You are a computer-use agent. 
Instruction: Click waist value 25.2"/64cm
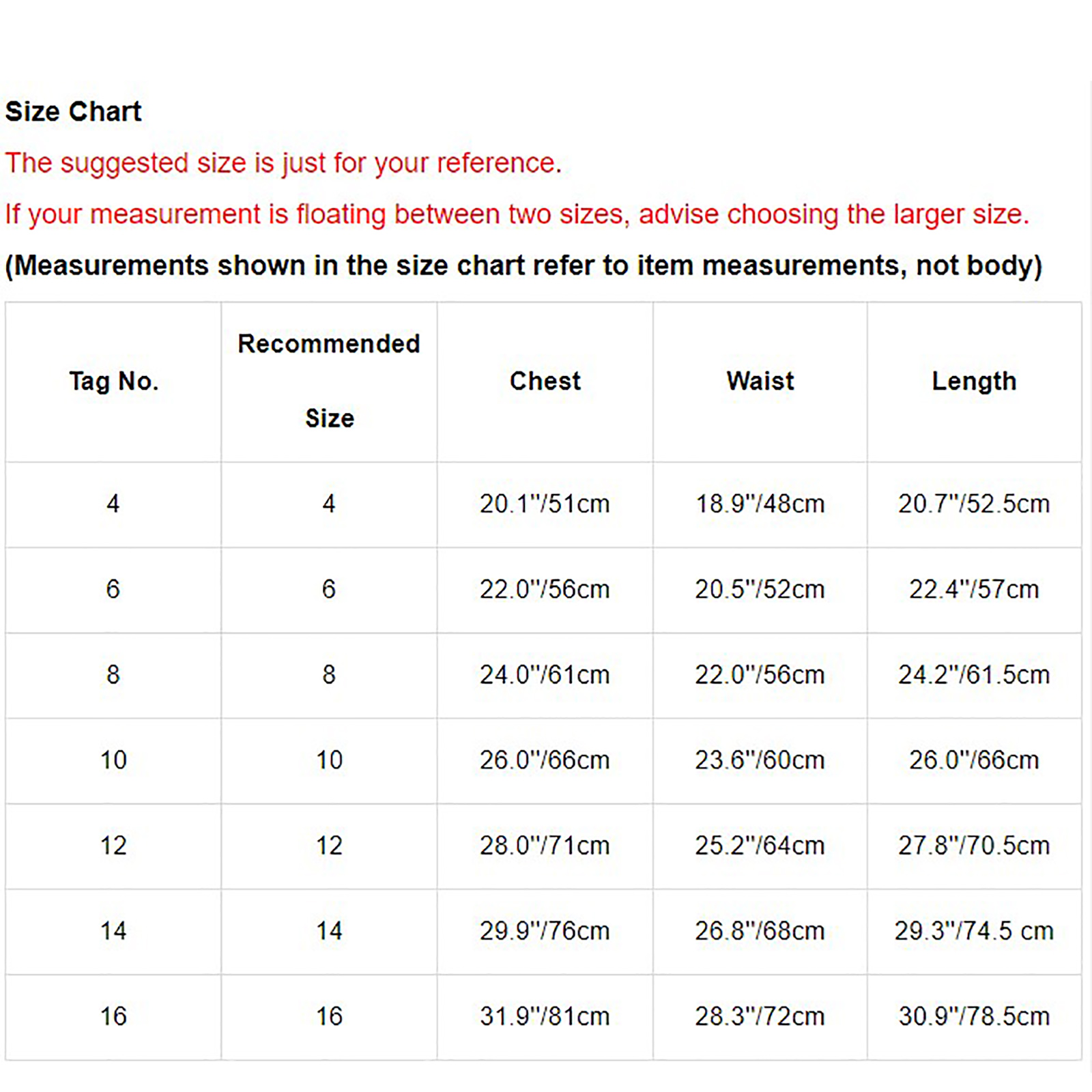(760, 845)
